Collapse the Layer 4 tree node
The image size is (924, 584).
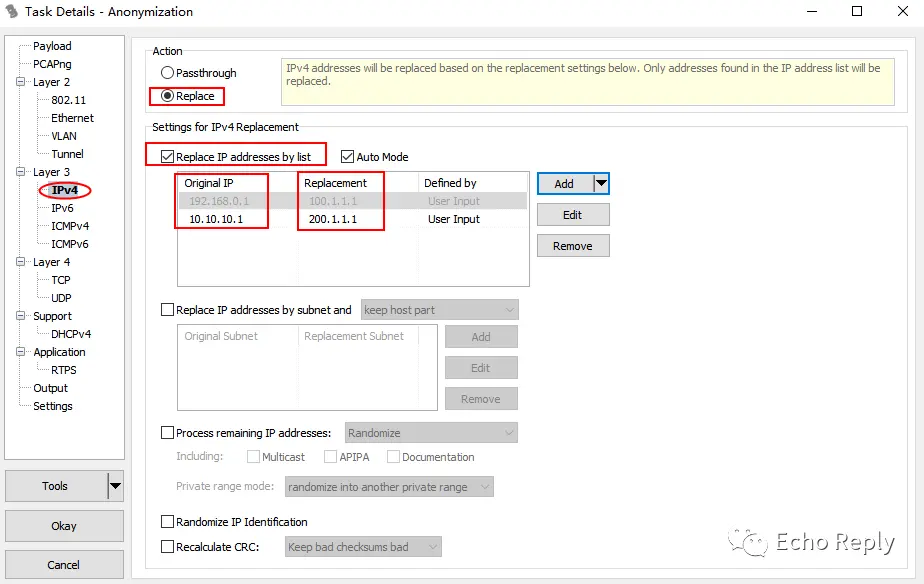tap(21, 262)
